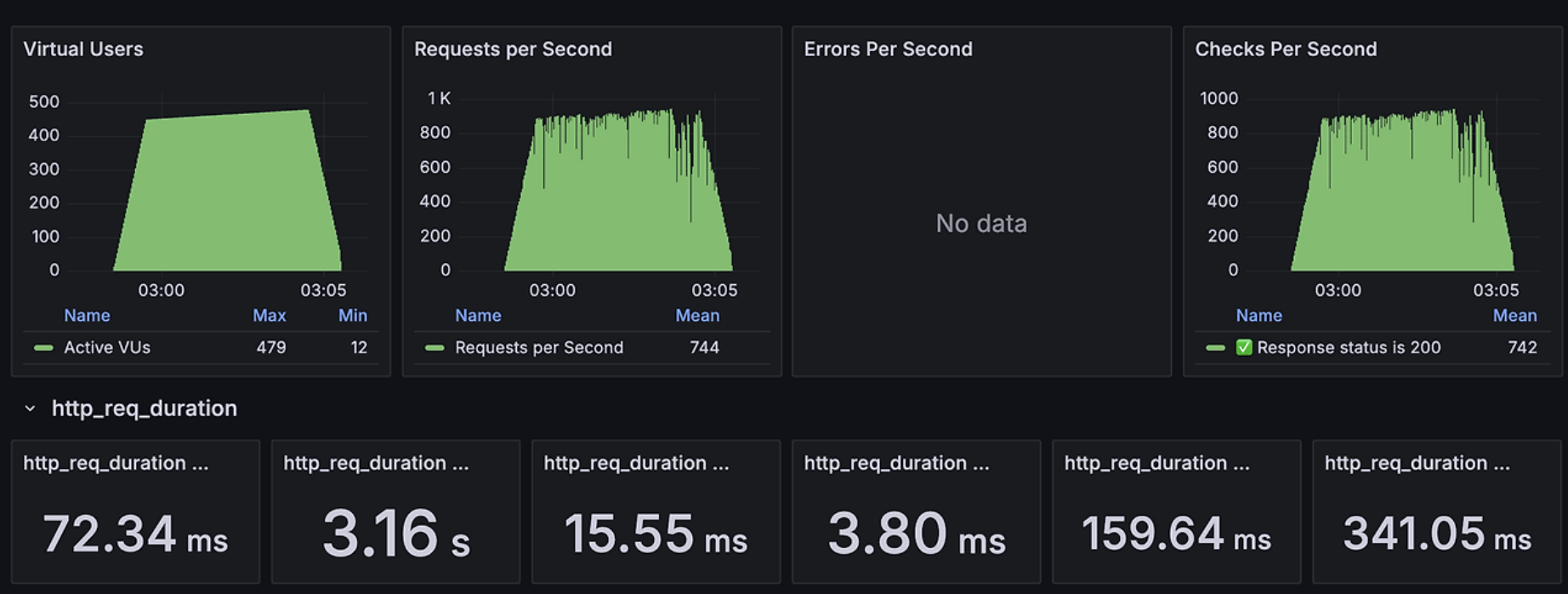Image resolution: width=1568 pixels, height=594 pixels.
Task: Sort Virtual Users legend by Max
Action: 269,316
